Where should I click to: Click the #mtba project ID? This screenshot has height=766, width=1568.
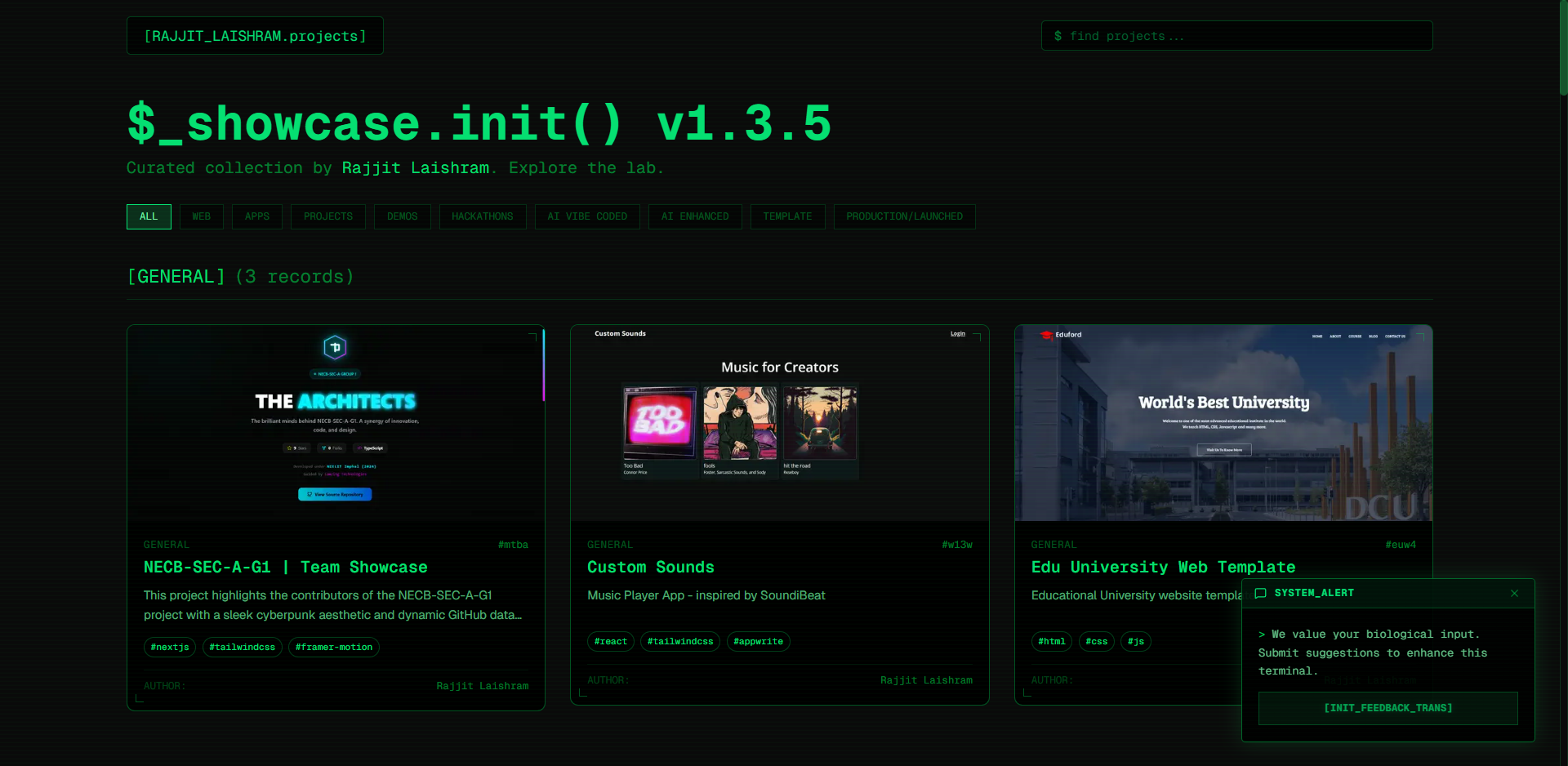click(513, 545)
